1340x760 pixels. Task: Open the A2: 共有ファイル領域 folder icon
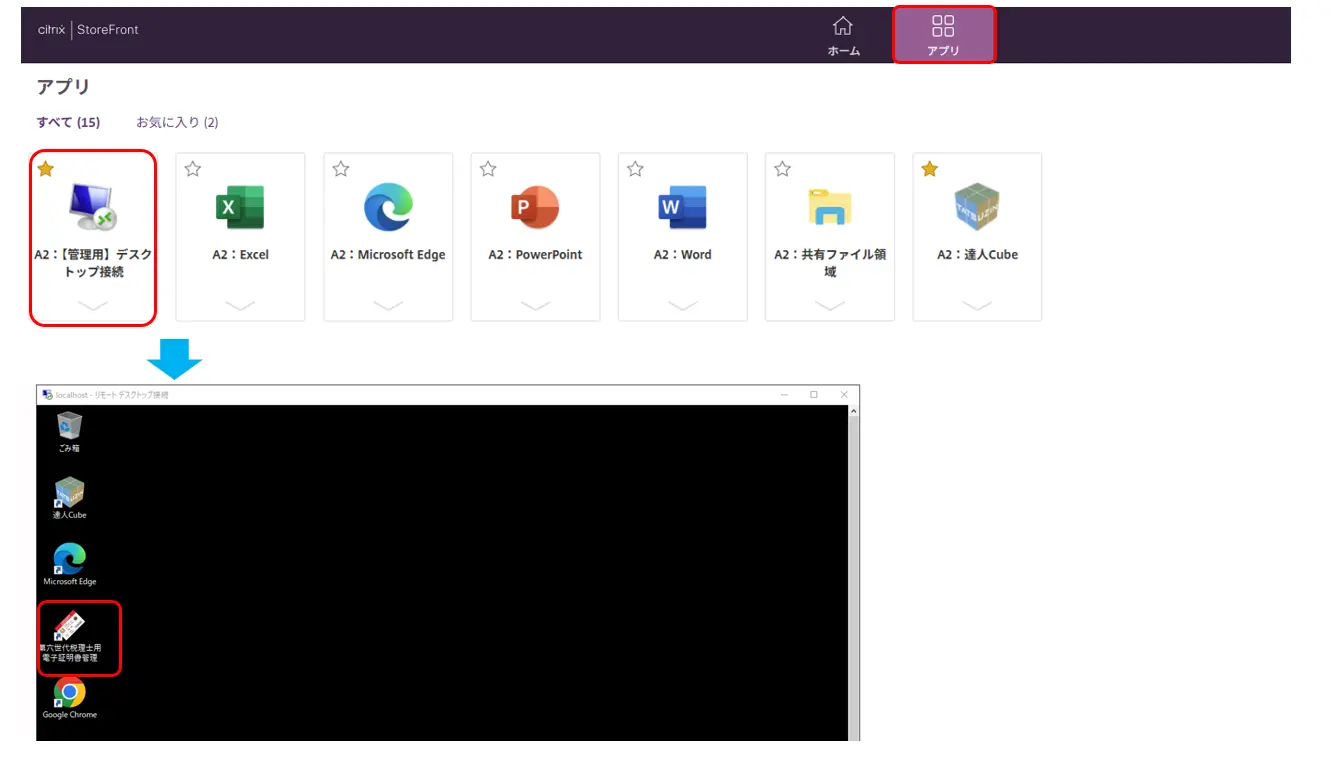coord(830,207)
